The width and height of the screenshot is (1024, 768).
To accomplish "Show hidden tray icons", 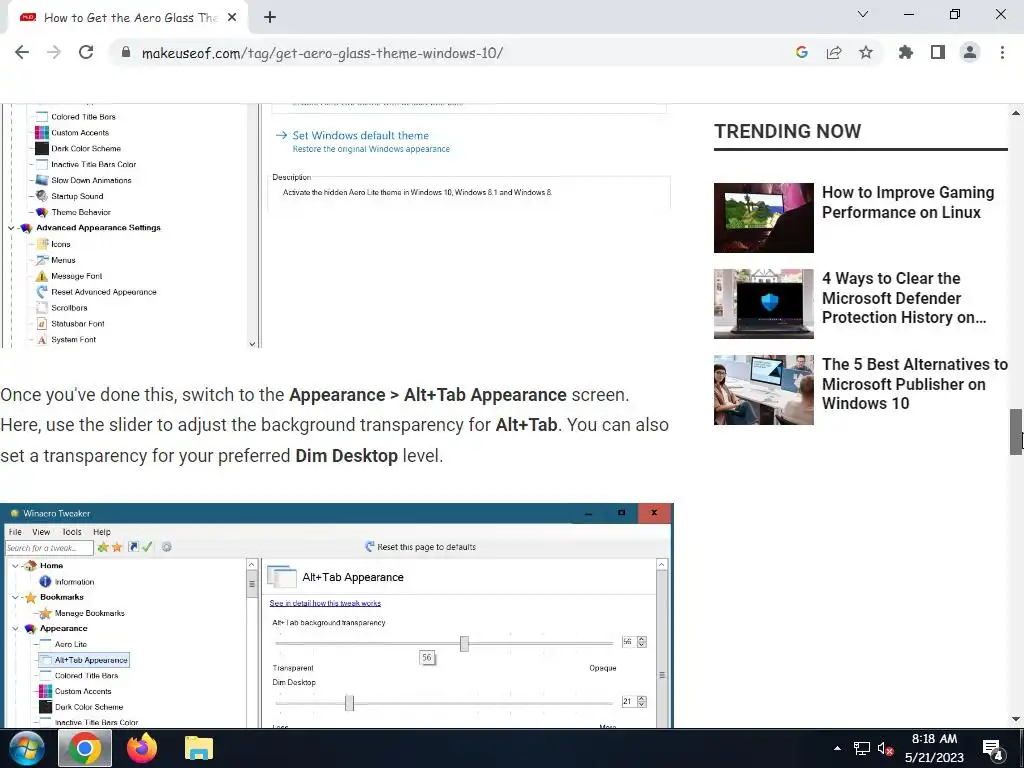I will point(837,748).
